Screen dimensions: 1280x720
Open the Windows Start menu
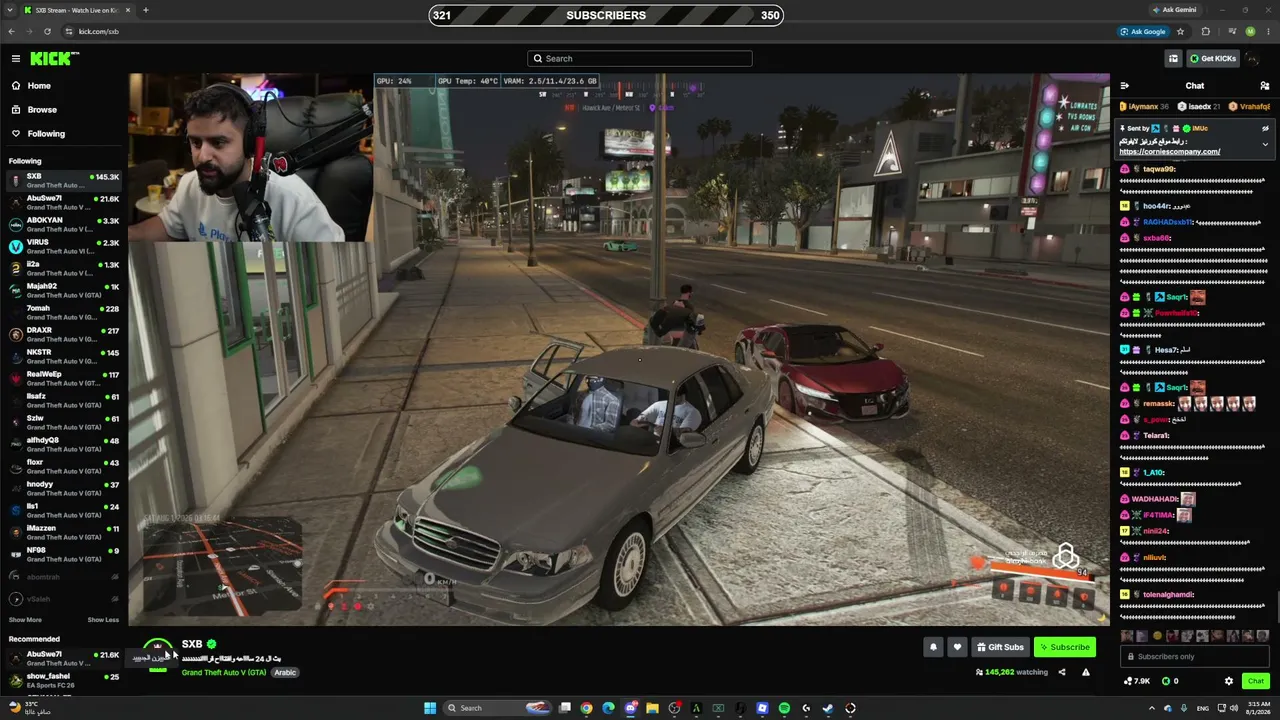click(x=430, y=708)
